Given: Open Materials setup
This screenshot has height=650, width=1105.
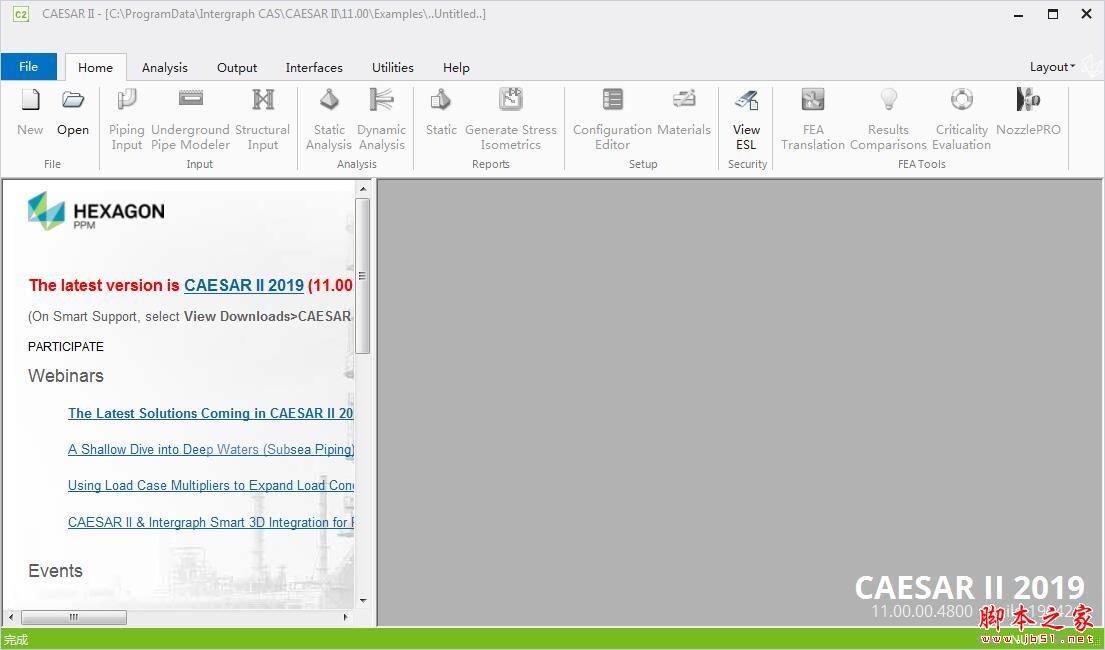Looking at the screenshot, I should click(684, 111).
